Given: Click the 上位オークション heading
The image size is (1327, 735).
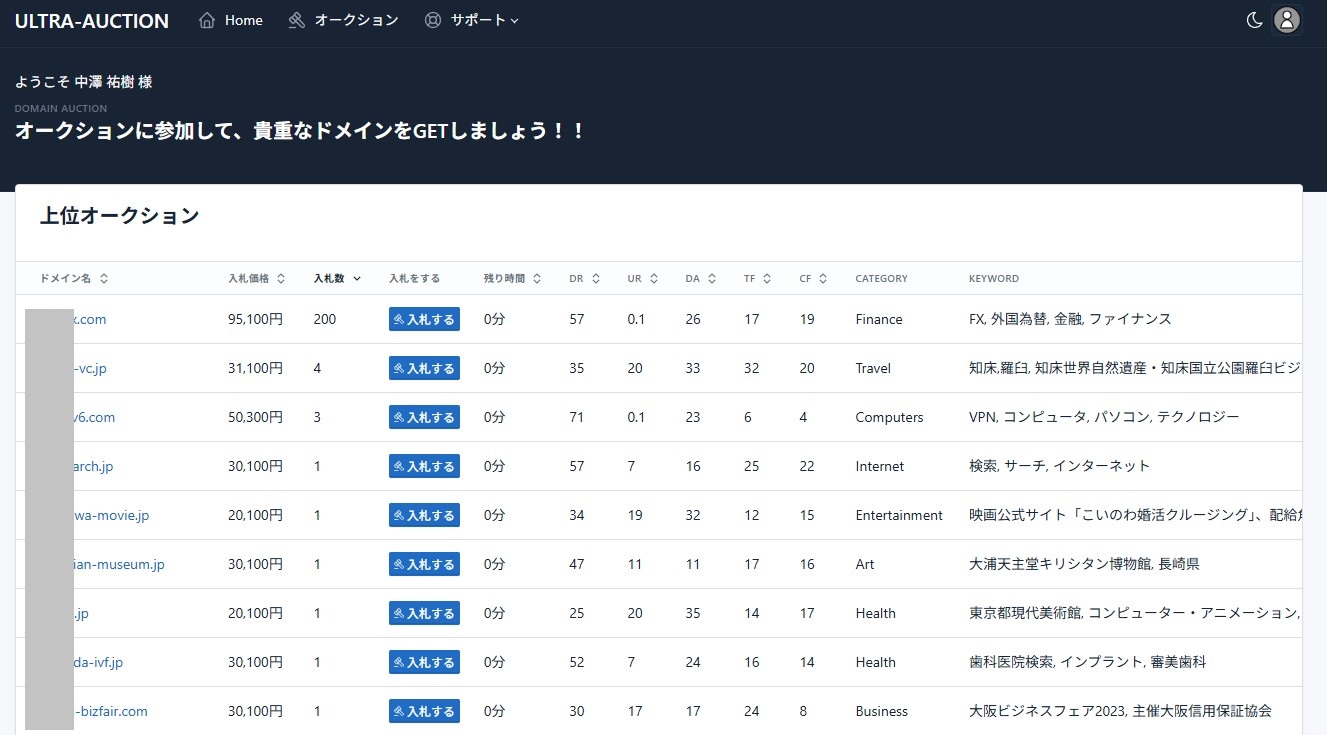Looking at the screenshot, I should [x=119, y=215].
